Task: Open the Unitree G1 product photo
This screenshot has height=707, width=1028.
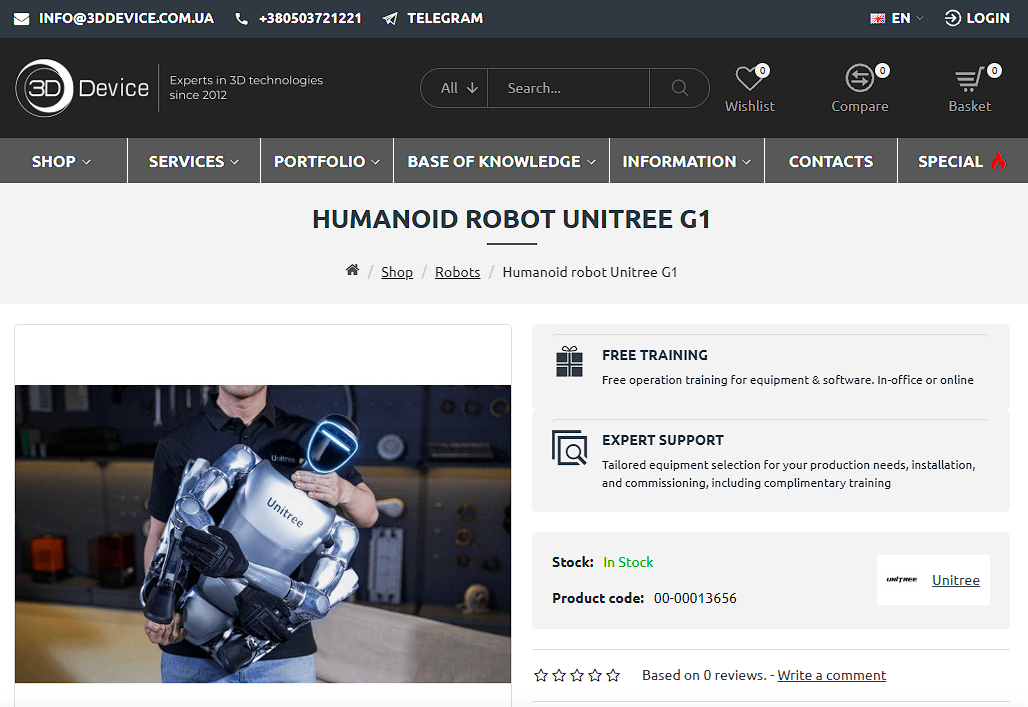Action: point(263,534)
